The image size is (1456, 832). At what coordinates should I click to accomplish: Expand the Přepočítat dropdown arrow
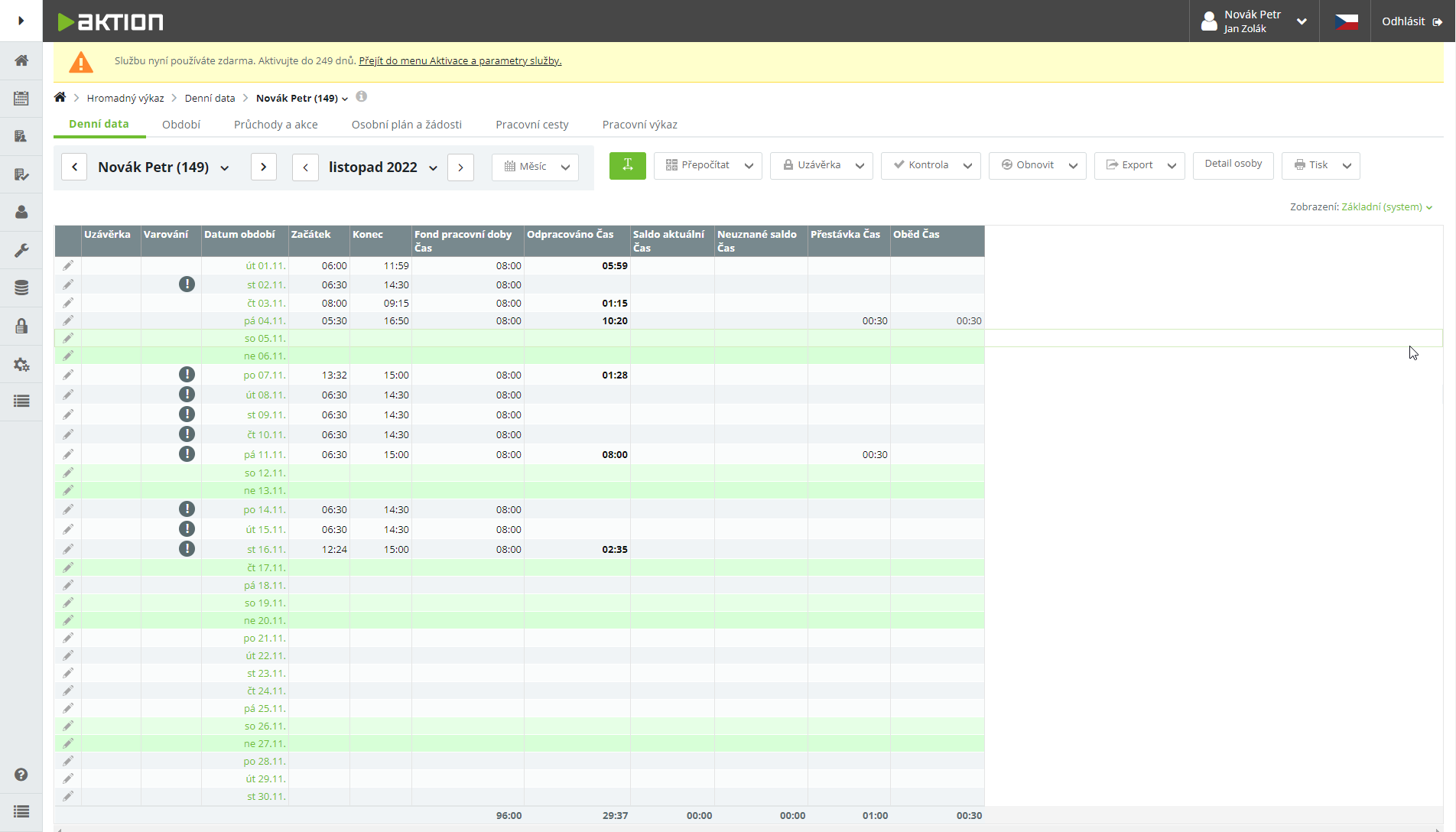point(749,166)
